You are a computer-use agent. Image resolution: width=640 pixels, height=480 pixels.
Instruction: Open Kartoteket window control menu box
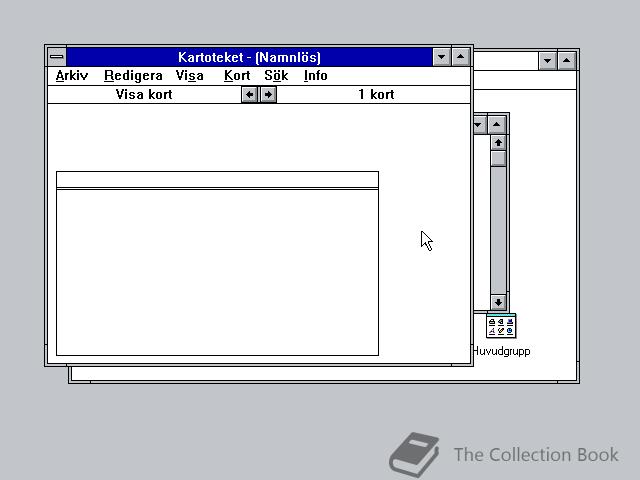pyautogui.click(x=57, y=57)
